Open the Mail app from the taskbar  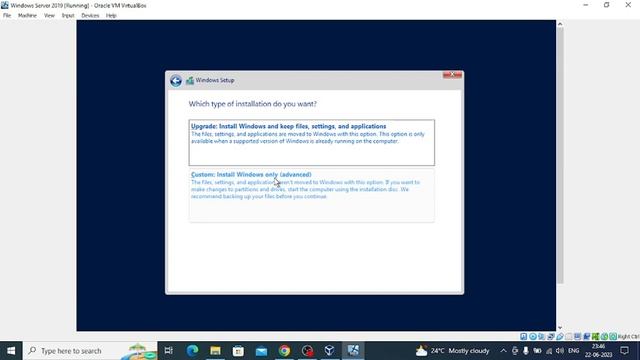coord(261,351)
